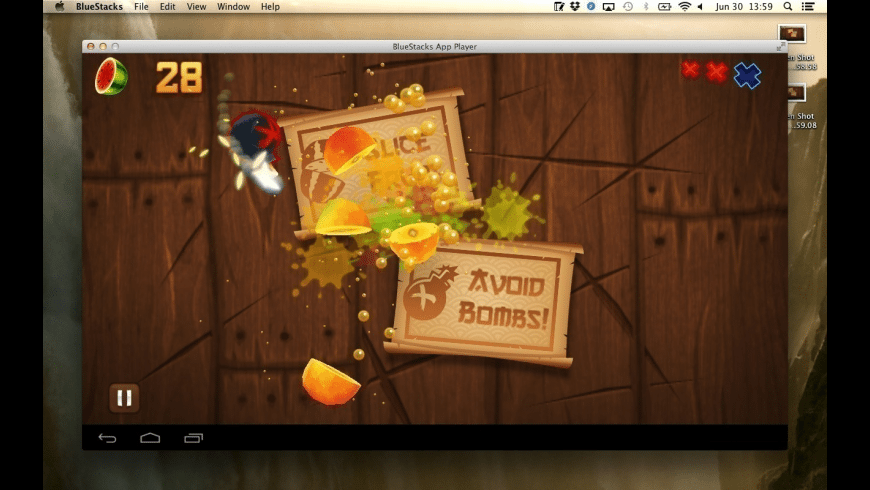The width and height of the screenshot is (870, 490).
Task: Pause the Fruit Ninja game
Action: [124, 397]
